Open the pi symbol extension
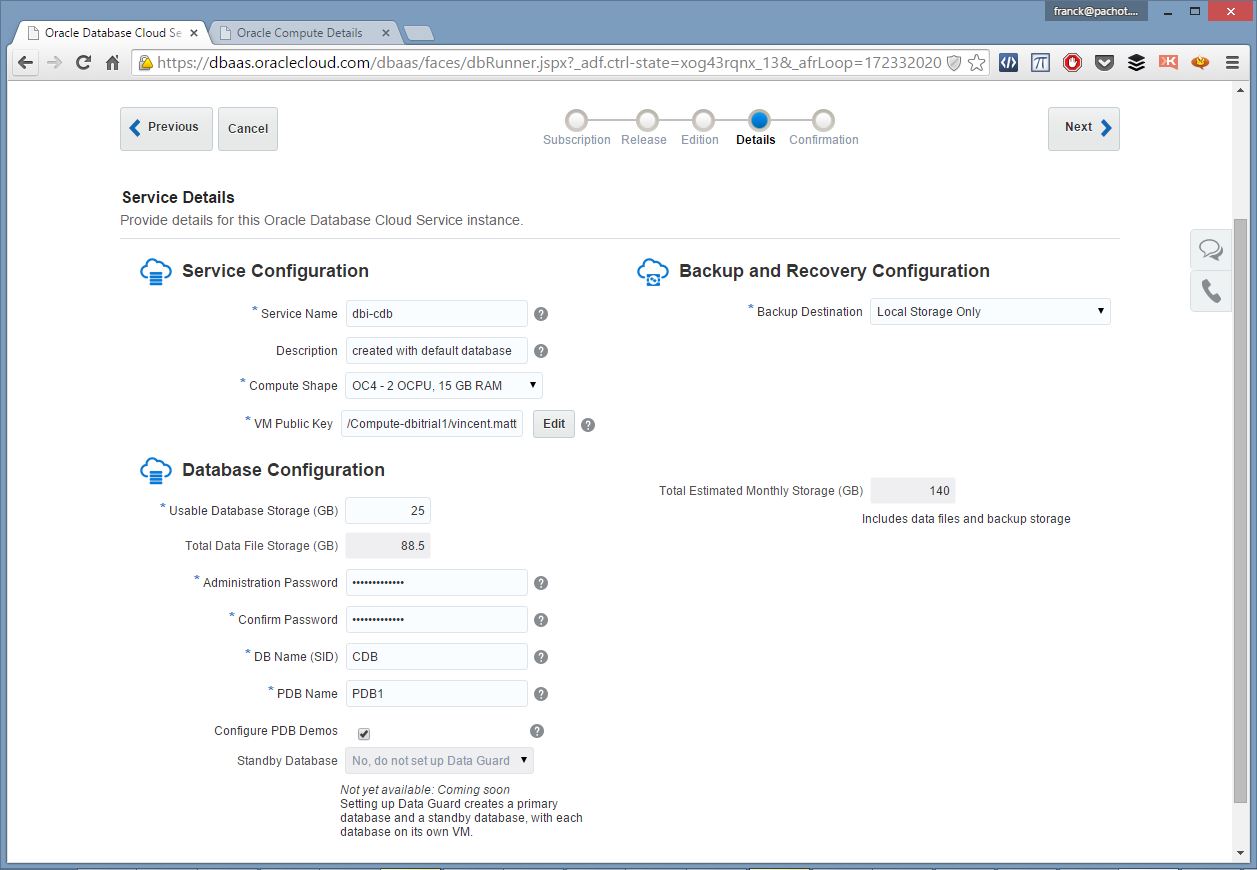Screen dimensions: 1257x870 (x=1041, y=62)
